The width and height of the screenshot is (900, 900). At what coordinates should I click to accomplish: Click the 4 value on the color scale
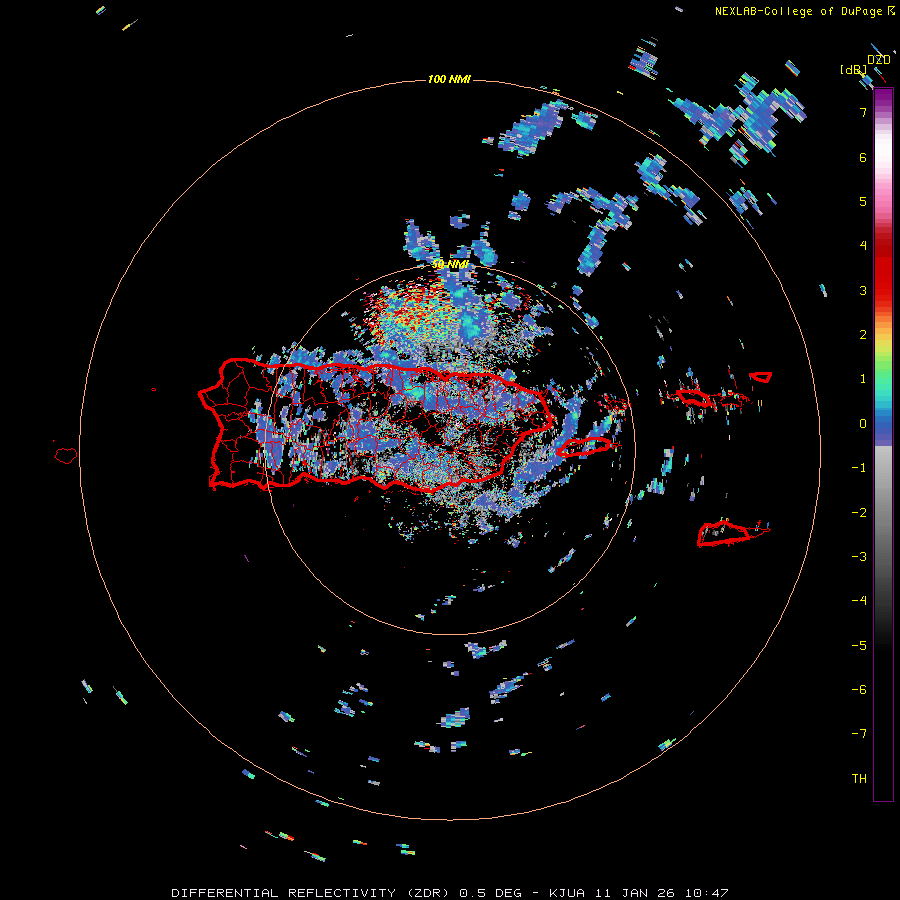[863, 246]
